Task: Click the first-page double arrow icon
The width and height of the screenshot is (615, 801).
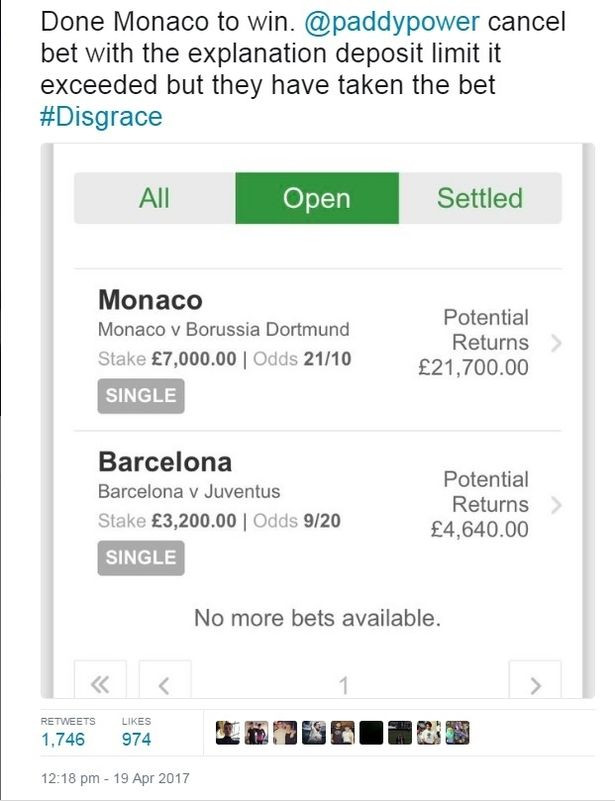Action: pyautogui.click(x=100, y=685)
